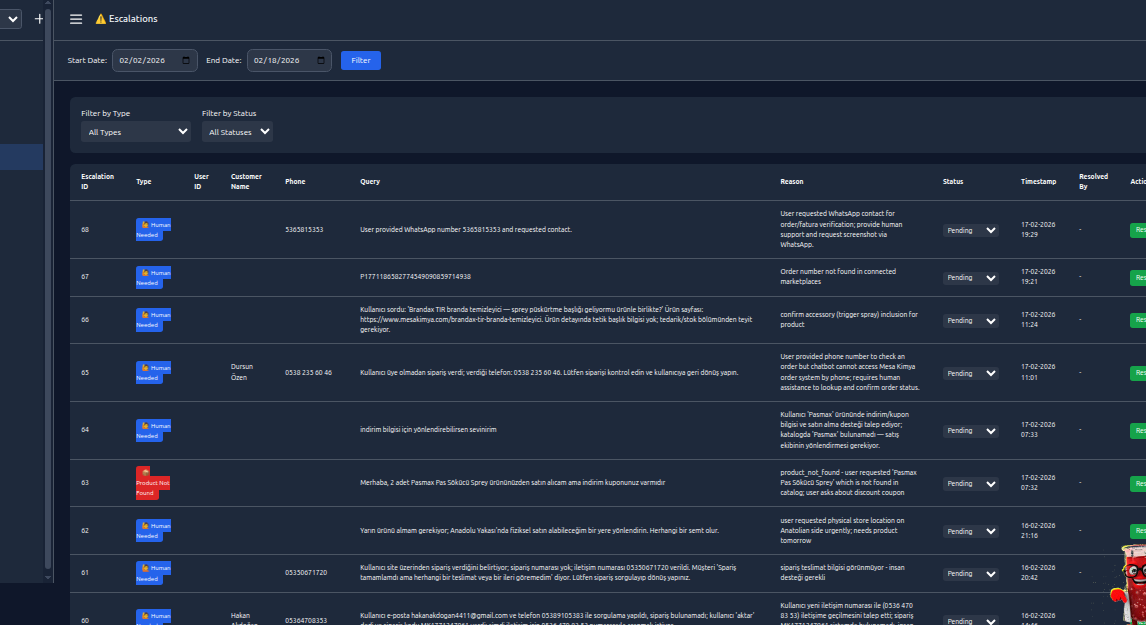Click the vertical scrollbar beside the sidebar
The width and height of the screenshot is (1146, 625).
(47, 300)
